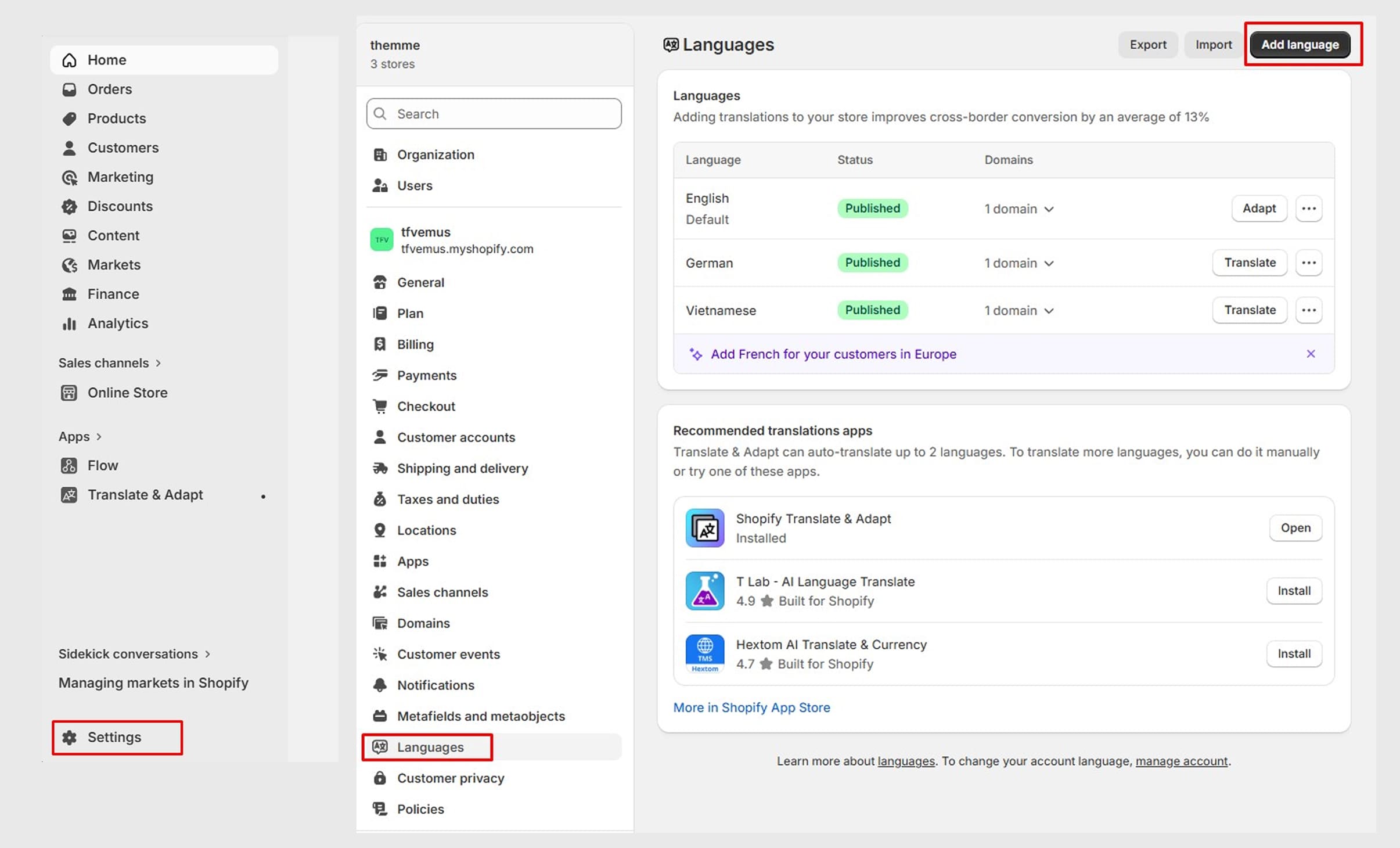The height and width of the screenshot is (848, 1400).
Task: Click the Orders inbox icon
Action: [x=69, y=89]
